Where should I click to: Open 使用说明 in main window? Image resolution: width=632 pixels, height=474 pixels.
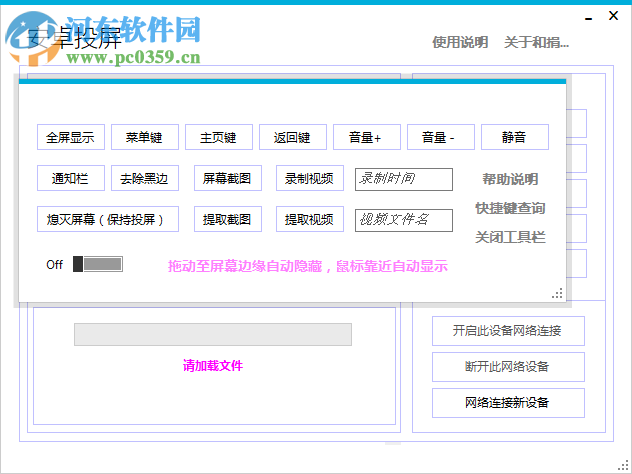click(460, 42)
